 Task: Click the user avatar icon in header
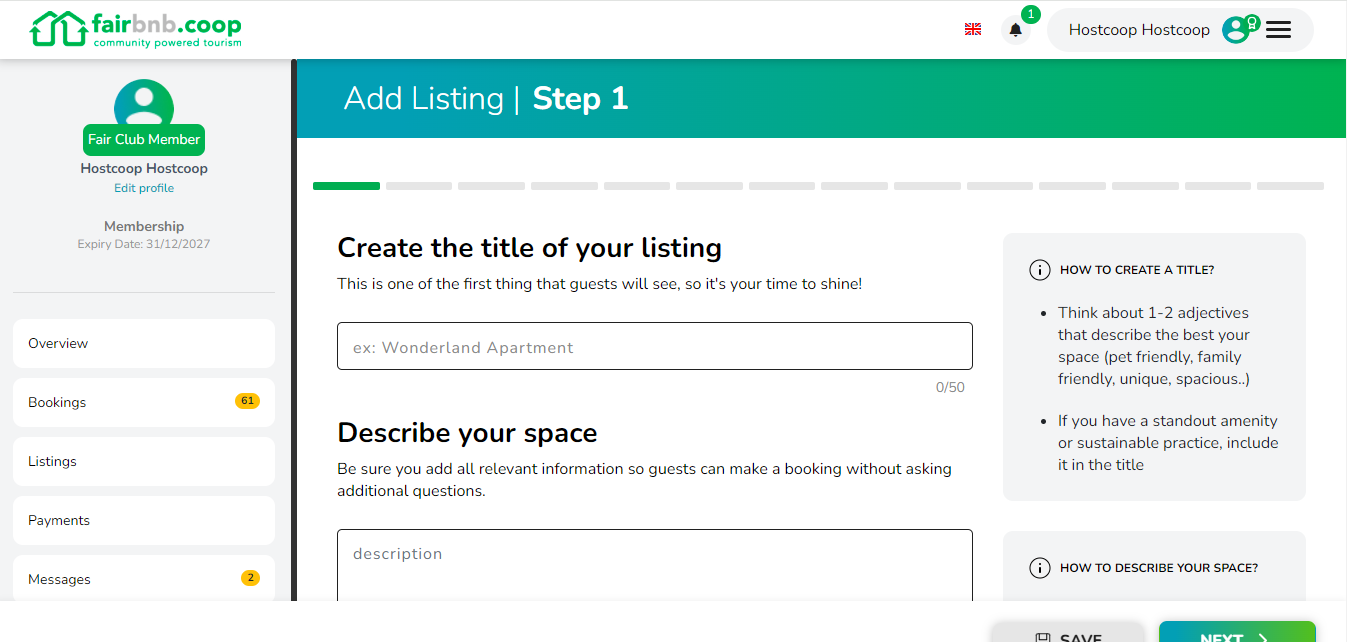(x=1237, y=30)
